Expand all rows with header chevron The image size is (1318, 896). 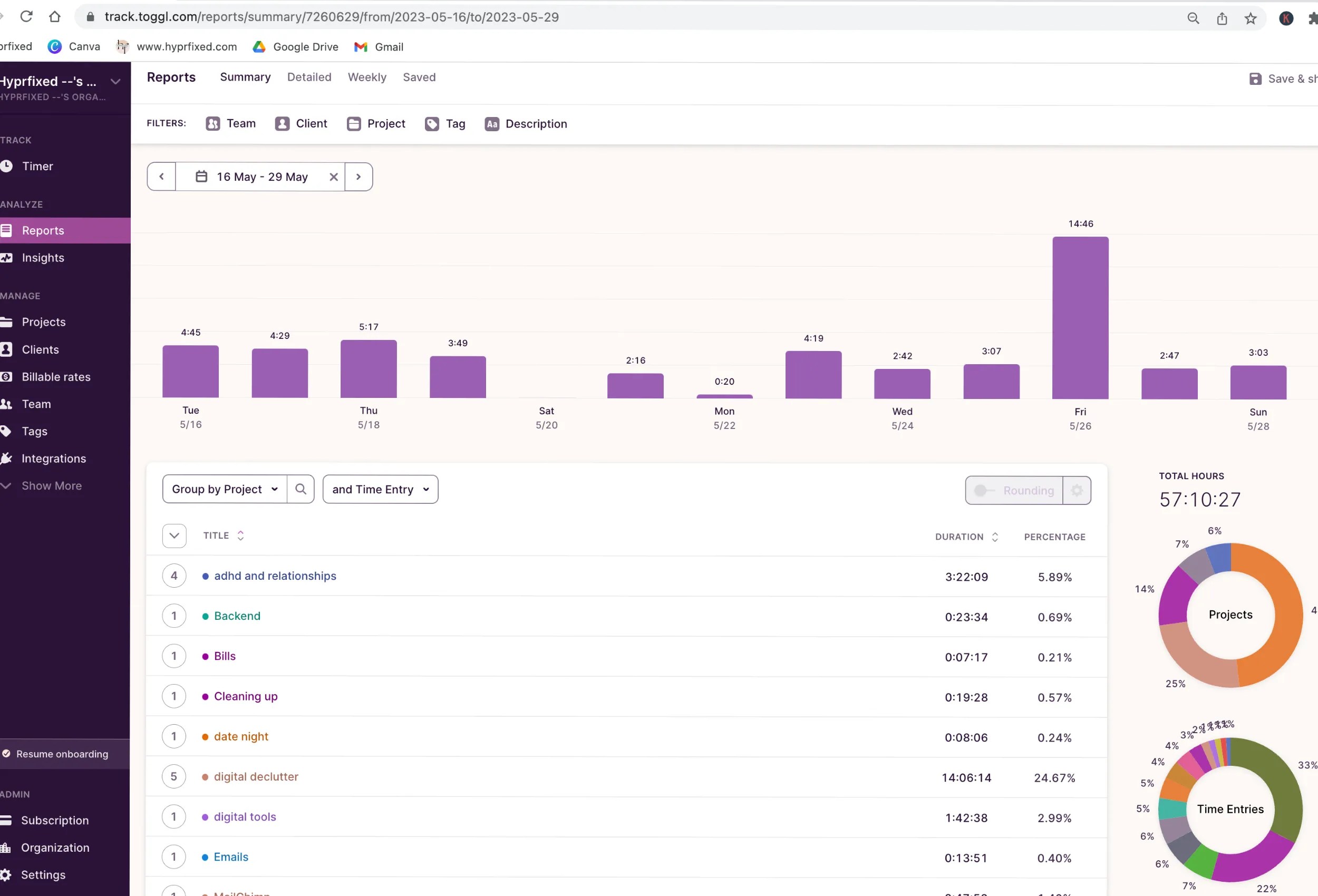coord(173,536)
